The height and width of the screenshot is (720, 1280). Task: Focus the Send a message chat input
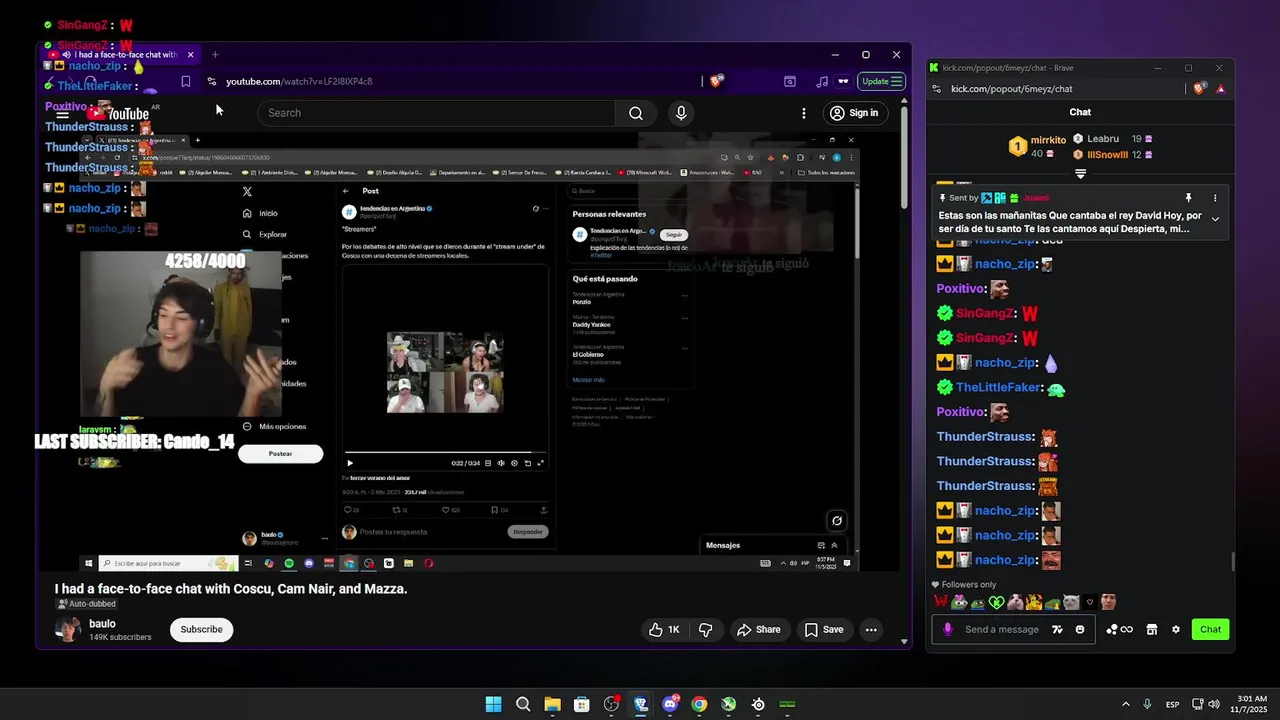(x=1001, y=629)
